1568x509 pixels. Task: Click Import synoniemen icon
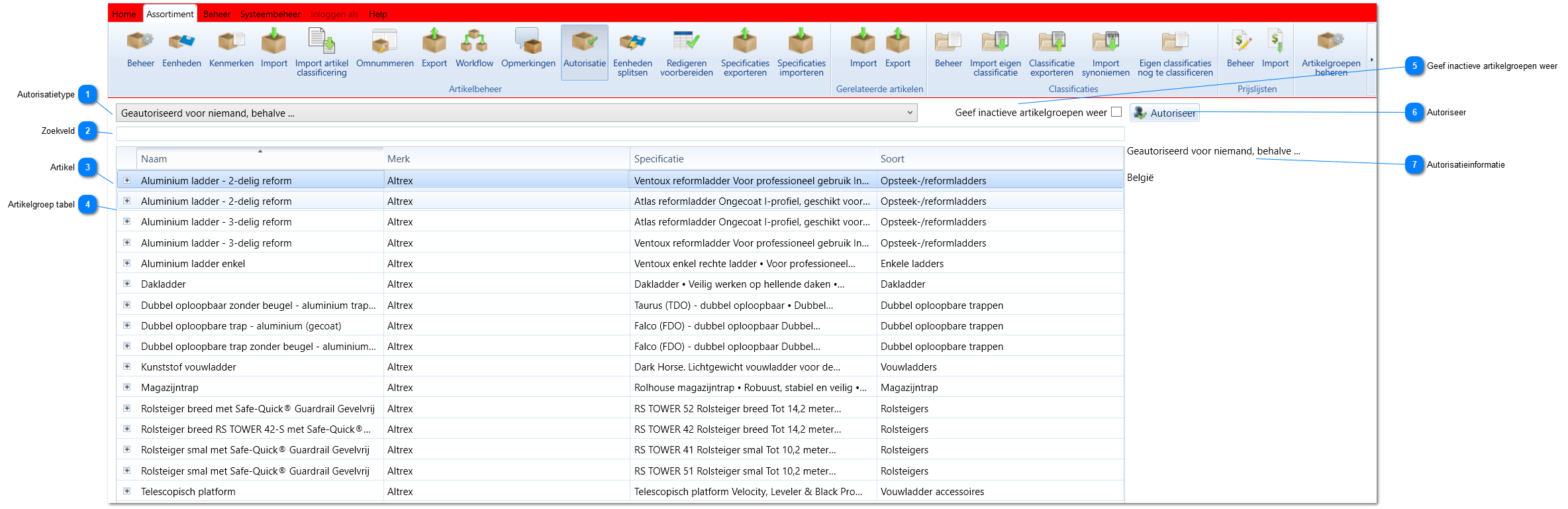pyautogui.click(x=1105, y=53)
